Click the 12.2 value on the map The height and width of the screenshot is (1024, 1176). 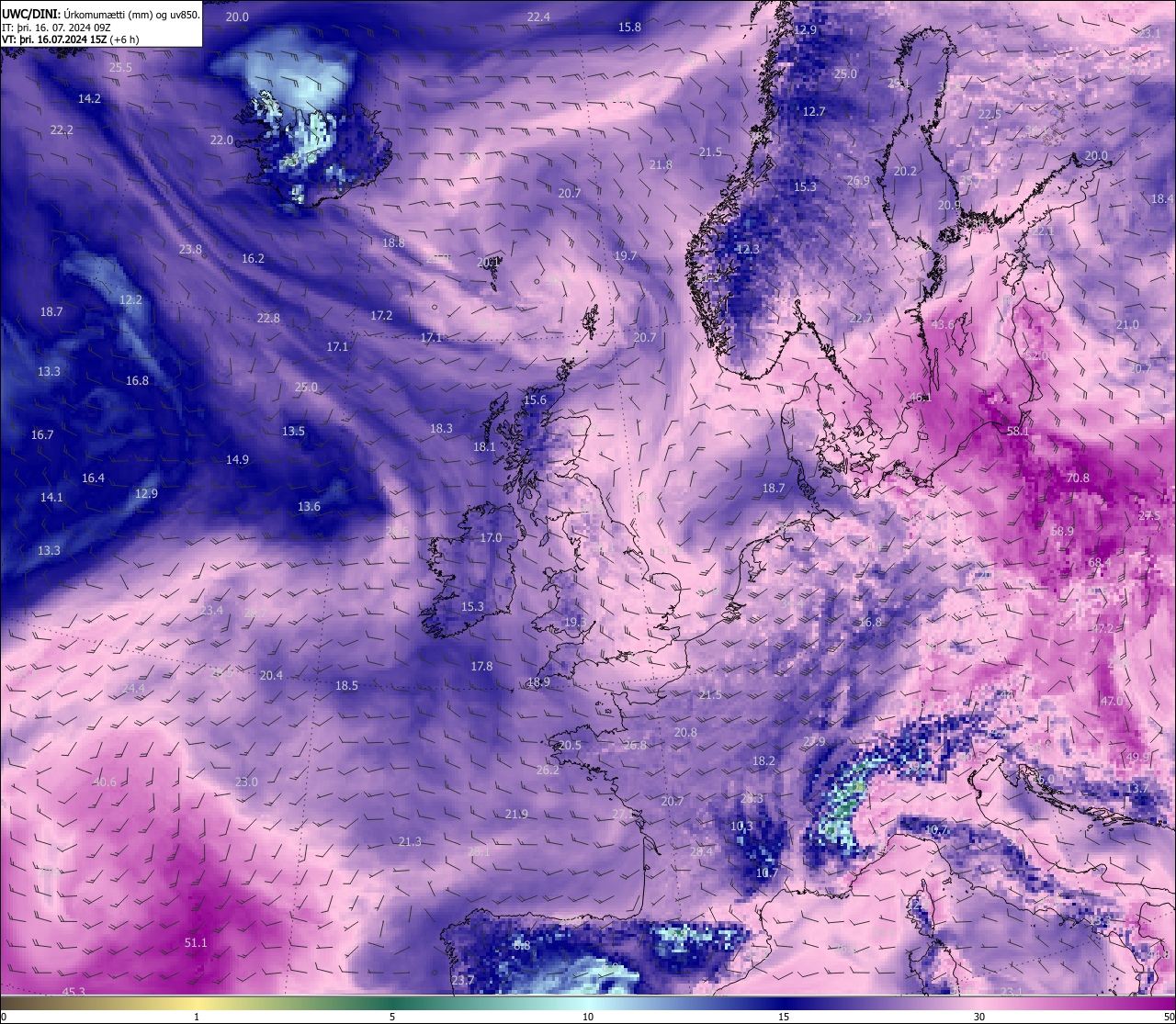coord(130,299)
